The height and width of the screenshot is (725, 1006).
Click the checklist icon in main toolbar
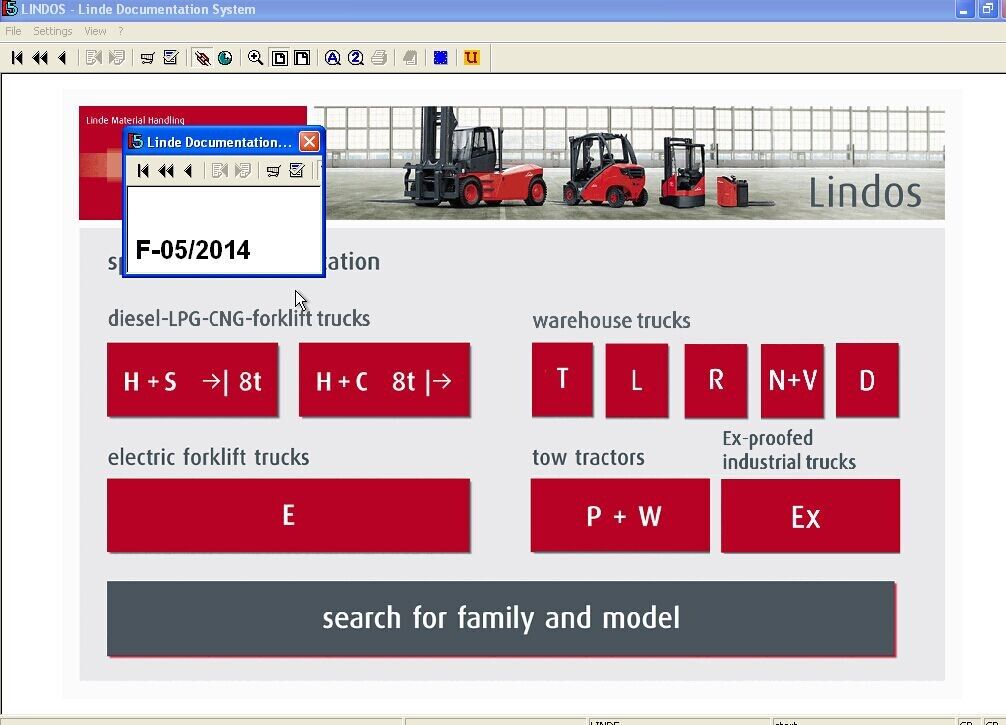tap(171, 58)
